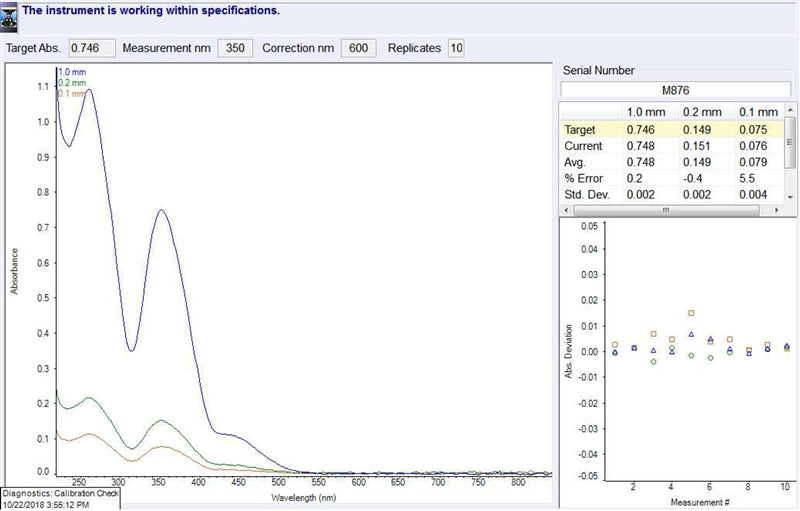
Task: Click the green circle marker at measurement 3
Action: pos(654,362)
